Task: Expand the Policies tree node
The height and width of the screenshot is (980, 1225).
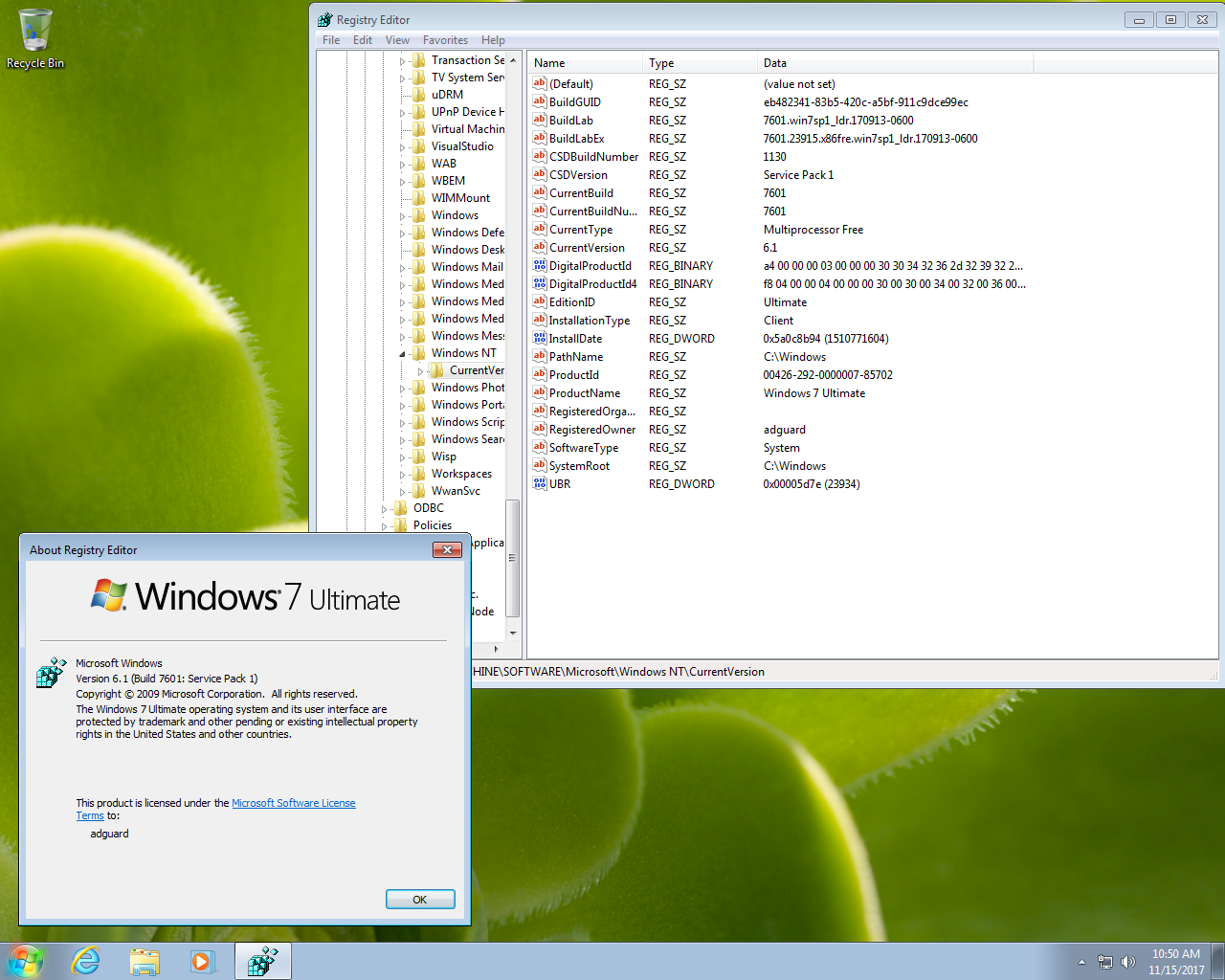Action: [385, 525]
